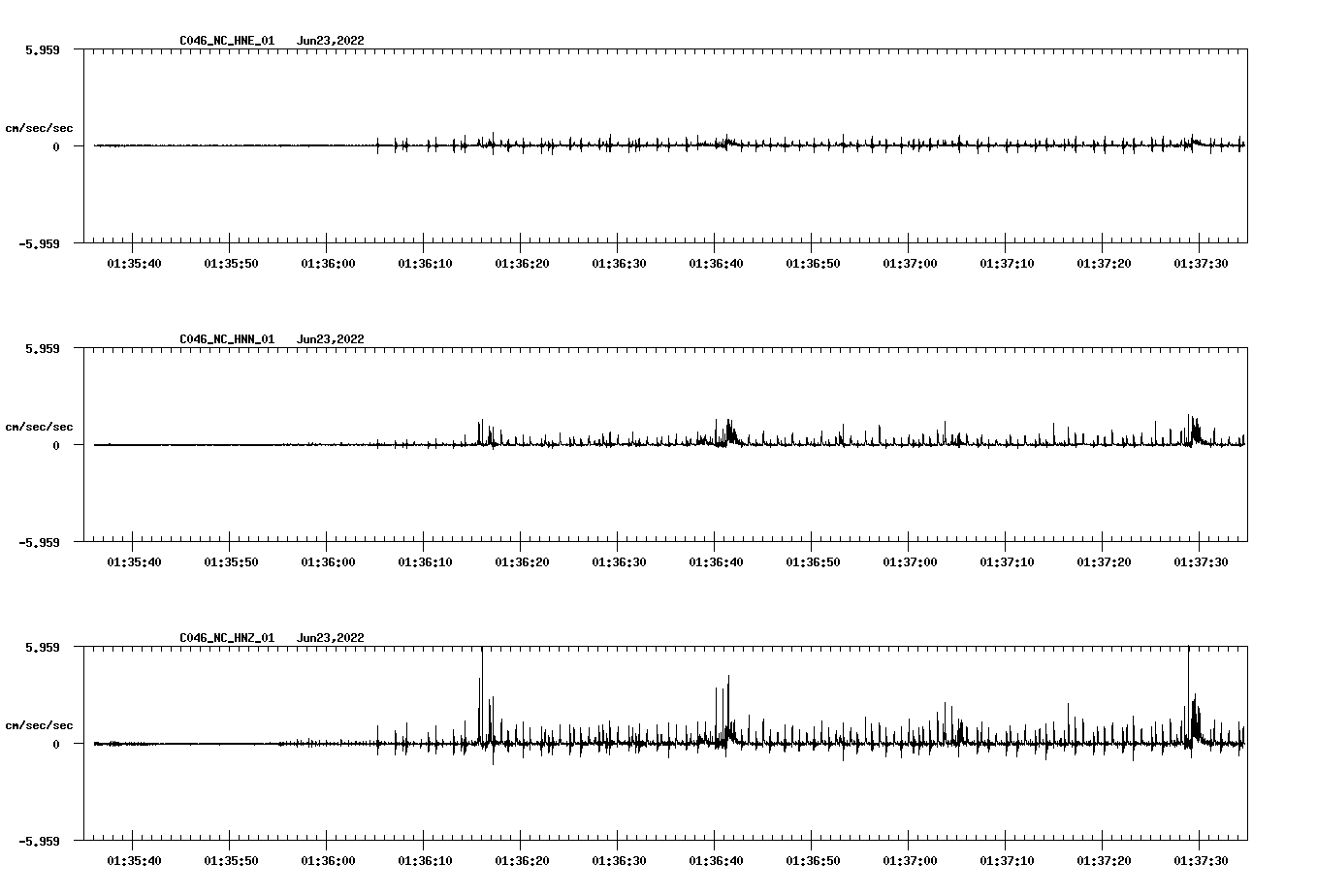Select the C046_NC_HNE_01 channel title
The height and width of the screenshot is (896, 1317).
(227, 41)
